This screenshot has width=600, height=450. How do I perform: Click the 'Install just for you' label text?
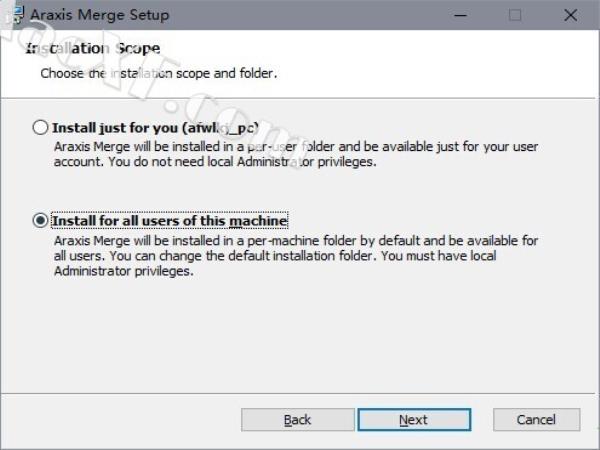pyautogui.click(x=156, y=128)
